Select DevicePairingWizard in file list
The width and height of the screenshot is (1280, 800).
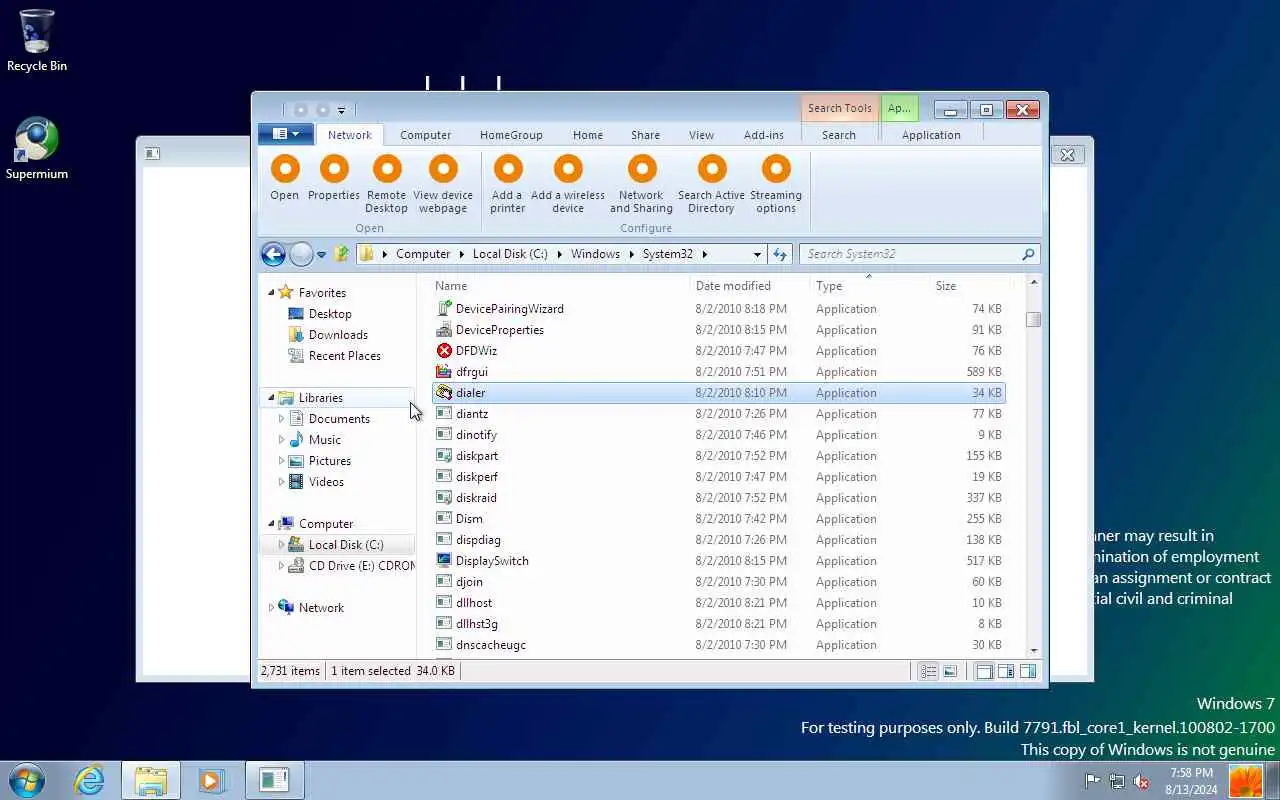click(509, 309)
